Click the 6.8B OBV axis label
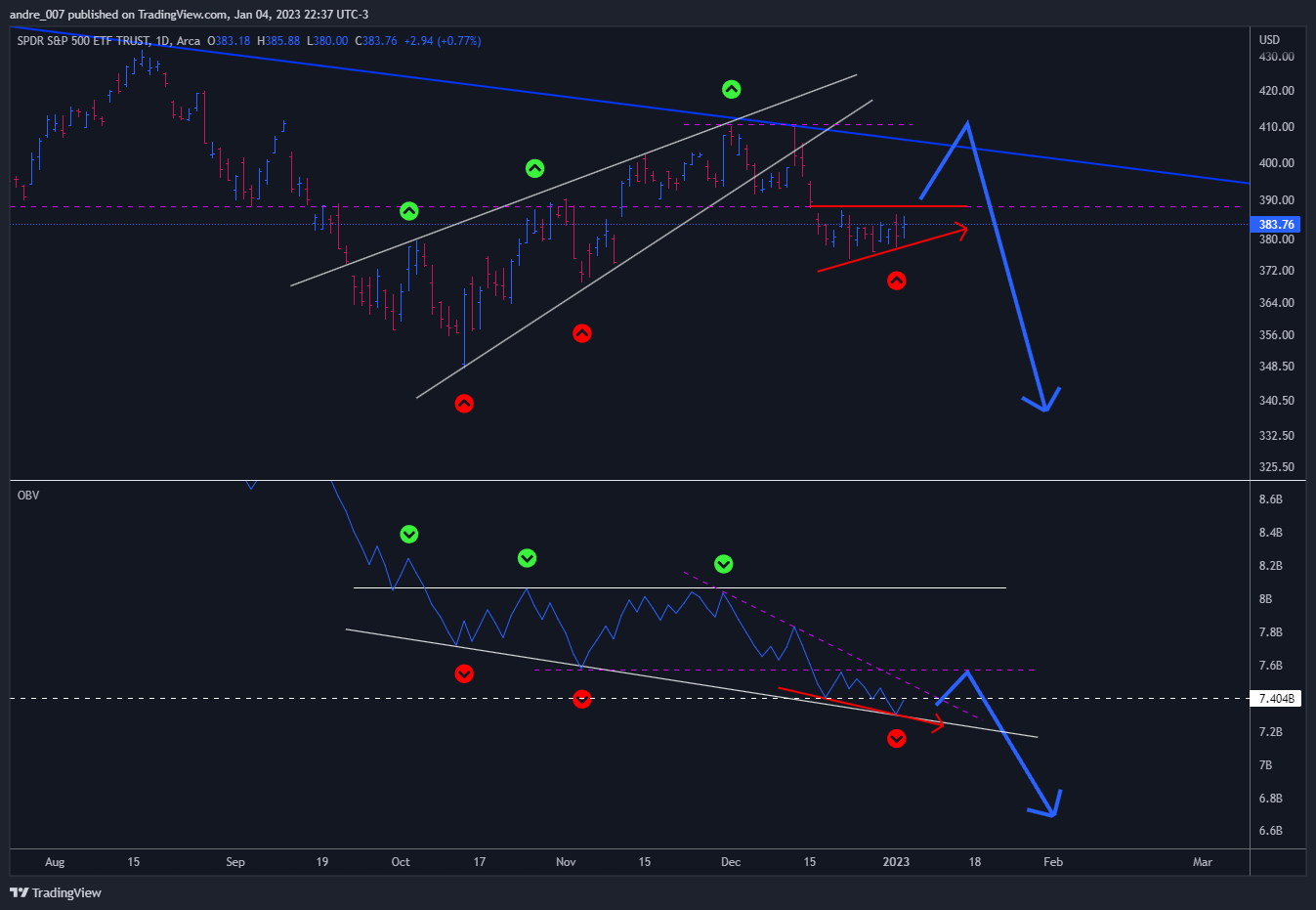 coord(1270,799)
